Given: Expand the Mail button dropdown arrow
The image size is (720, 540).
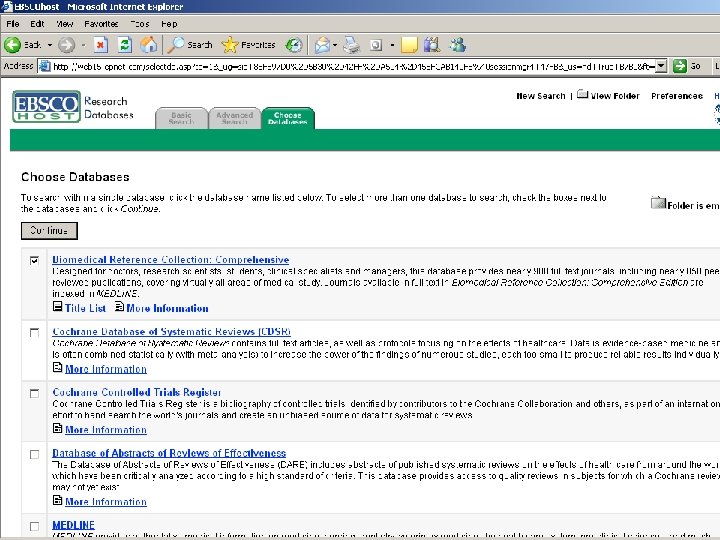Looking at the screenshot, I should (x=335, y=45).
